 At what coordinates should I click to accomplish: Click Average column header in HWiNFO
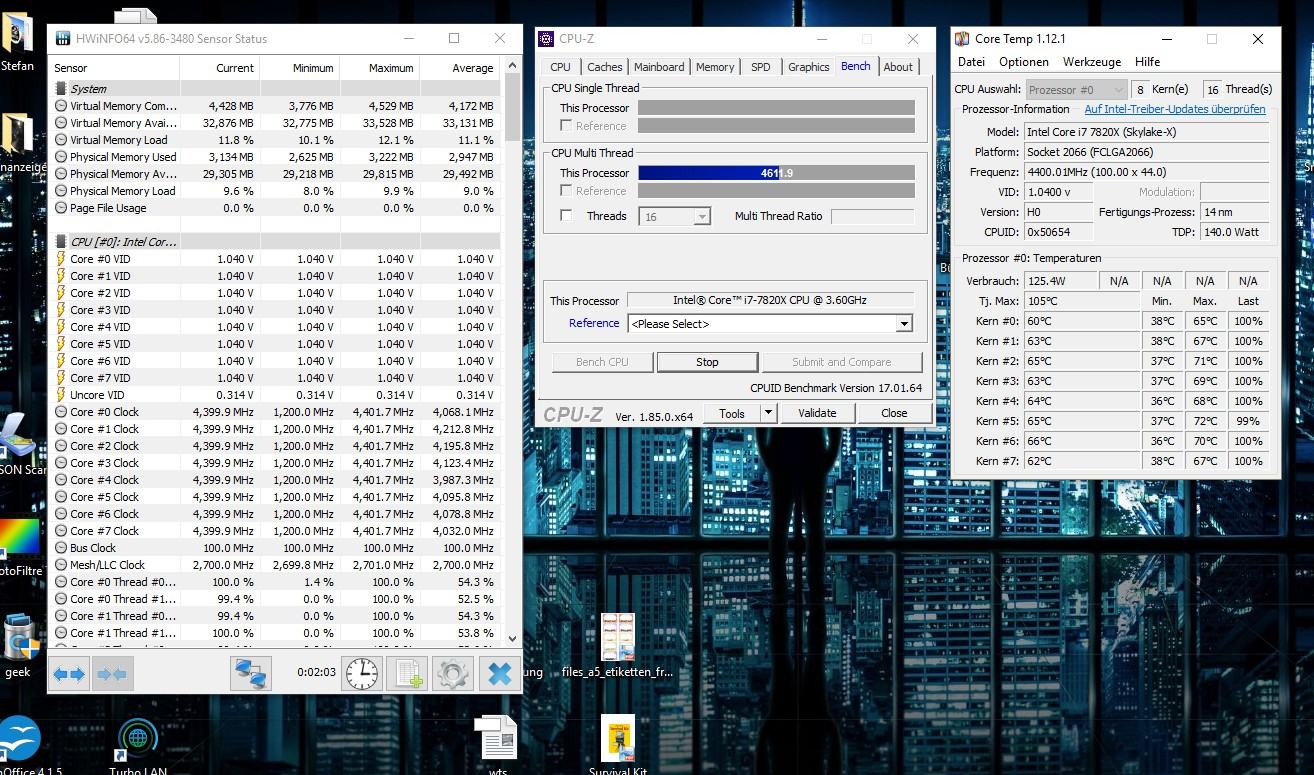pos(460,68)
